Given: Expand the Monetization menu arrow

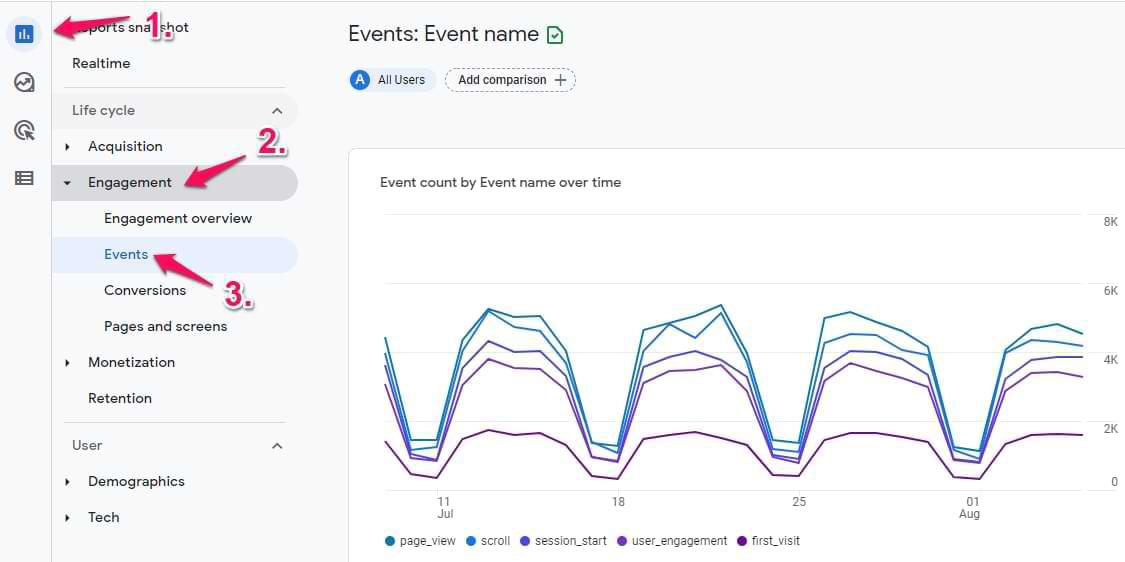Looking at the screenshot, I should coord(68,363).
